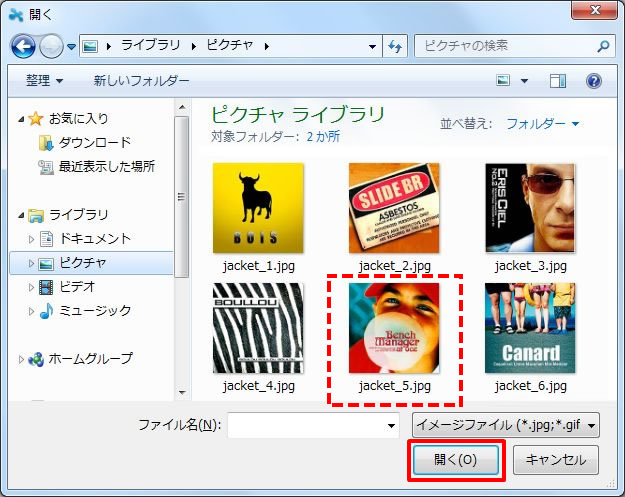
Task: Select 最近表示した場所 in sidebar
Action: pyautogui.click(x=106, y=166)
